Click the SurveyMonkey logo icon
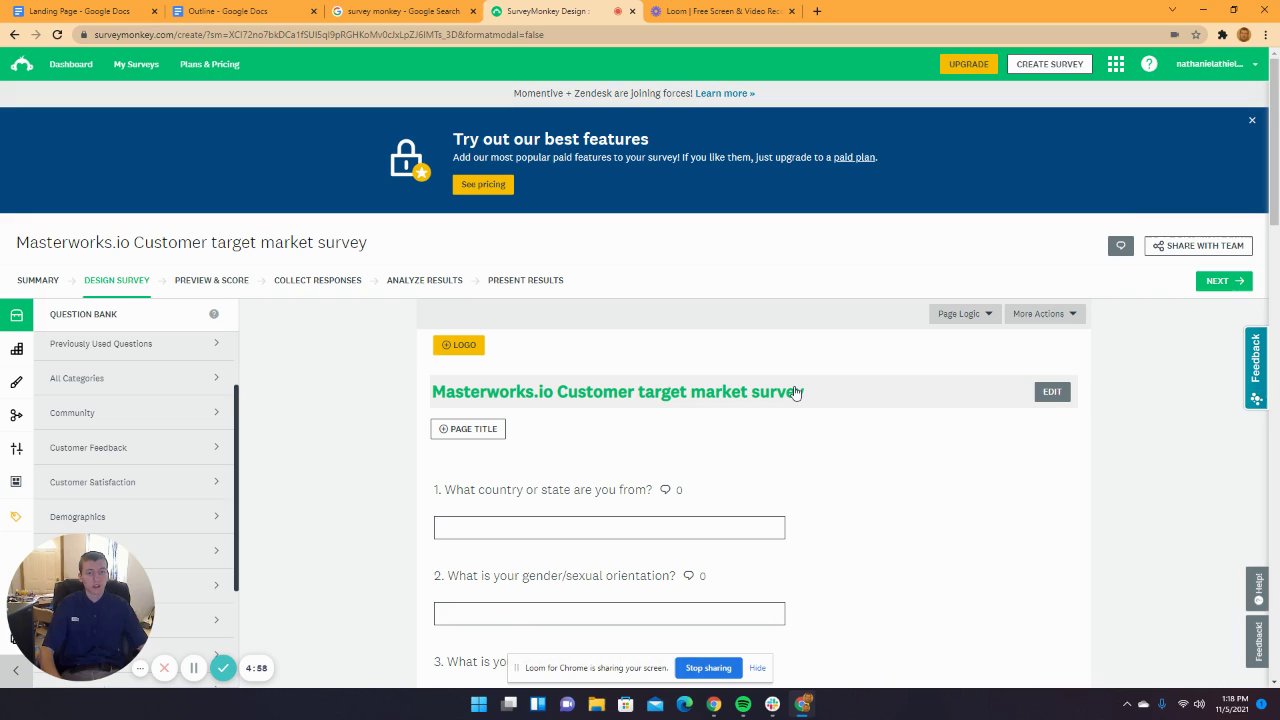The image size is (1280, 720). coord(22,64)
